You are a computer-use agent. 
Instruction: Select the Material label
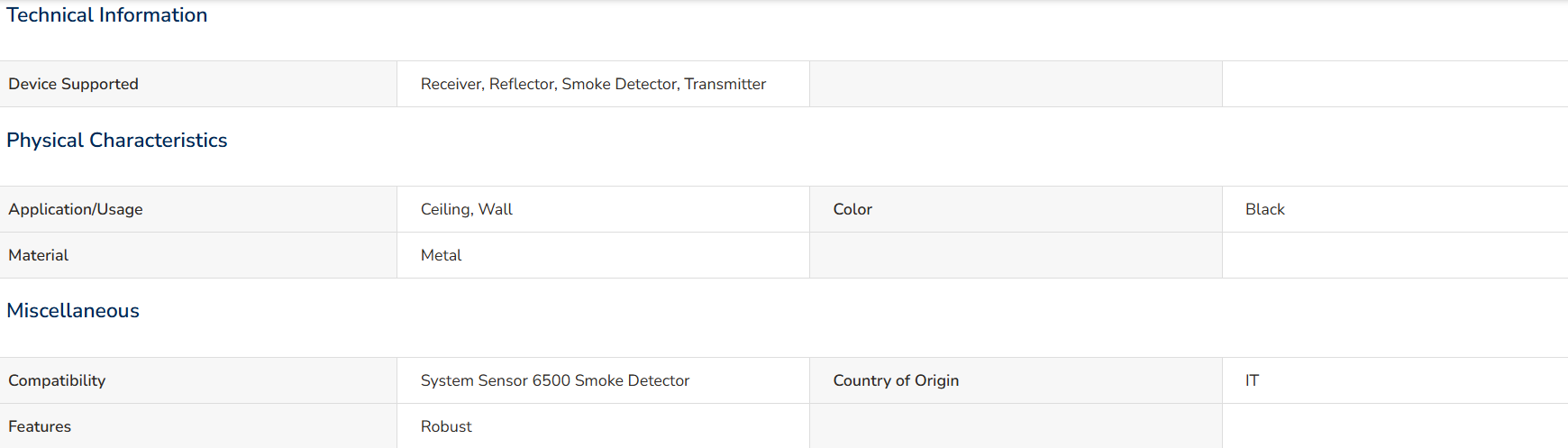39,255
